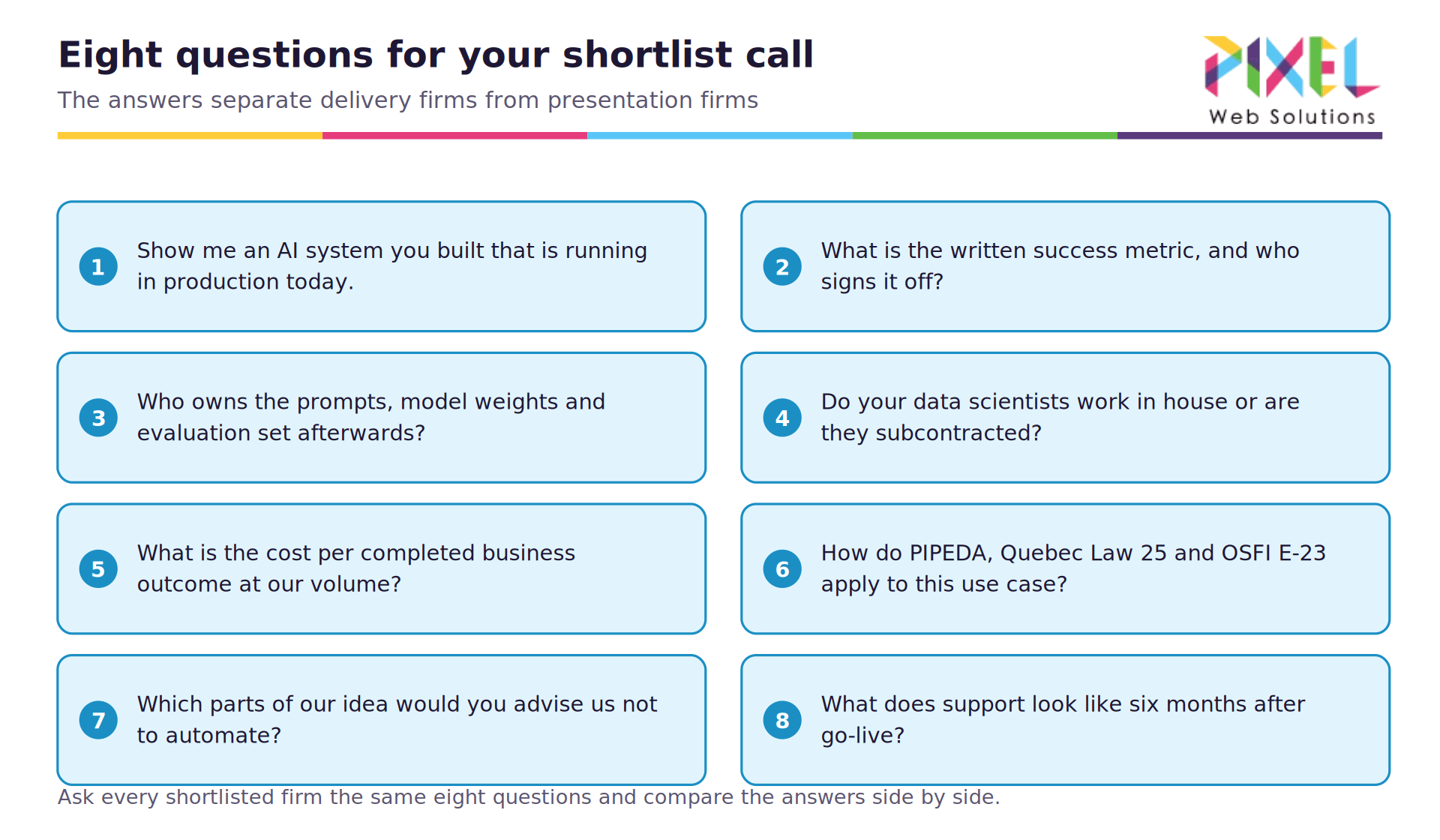Image resolution: width=1440 pixels, height=840 pixels.
Task: Click the number 4 circle badge
Action: coord(782,418)
